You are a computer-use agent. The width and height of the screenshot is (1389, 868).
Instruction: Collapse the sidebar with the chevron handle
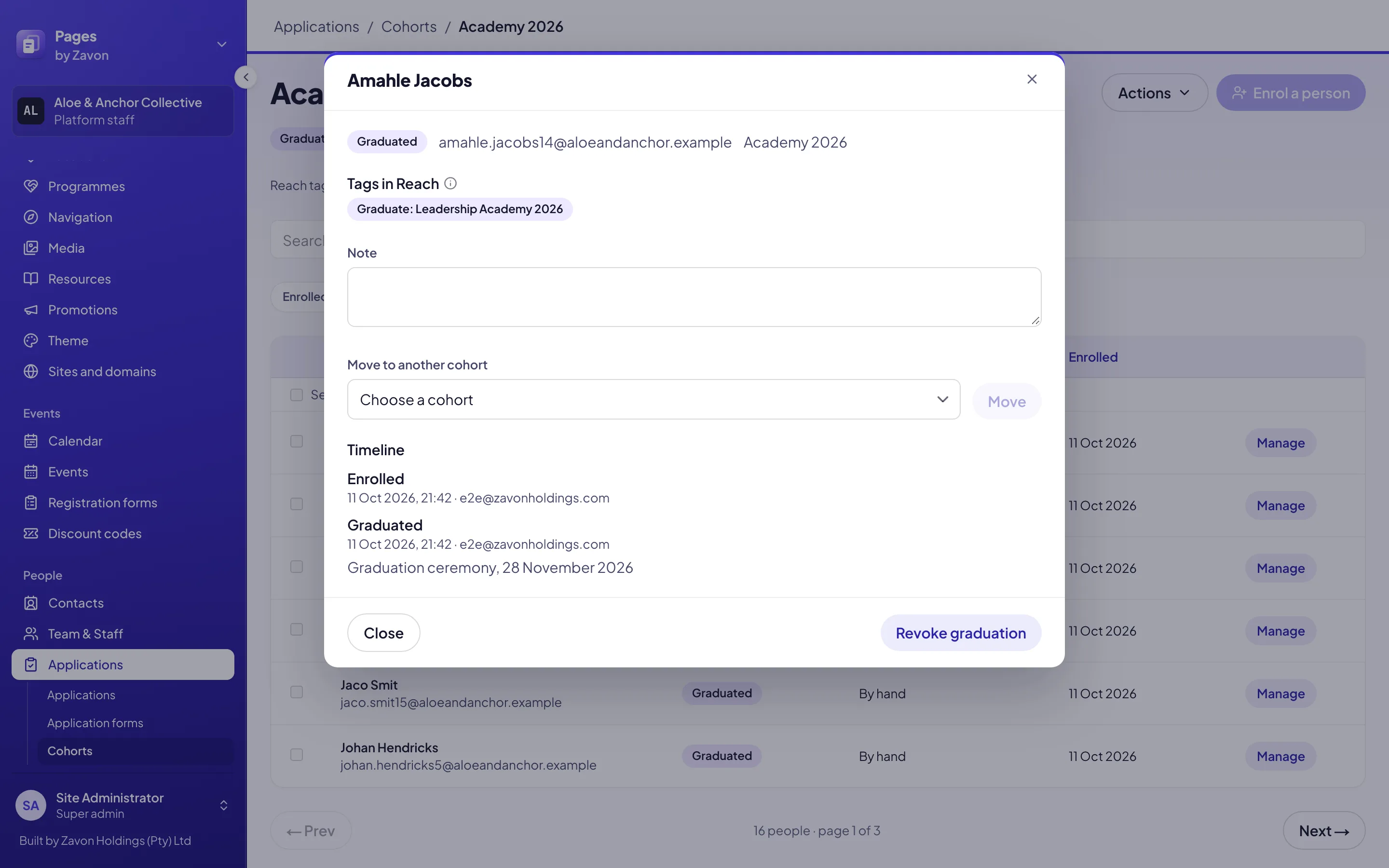tap(245, 77)
